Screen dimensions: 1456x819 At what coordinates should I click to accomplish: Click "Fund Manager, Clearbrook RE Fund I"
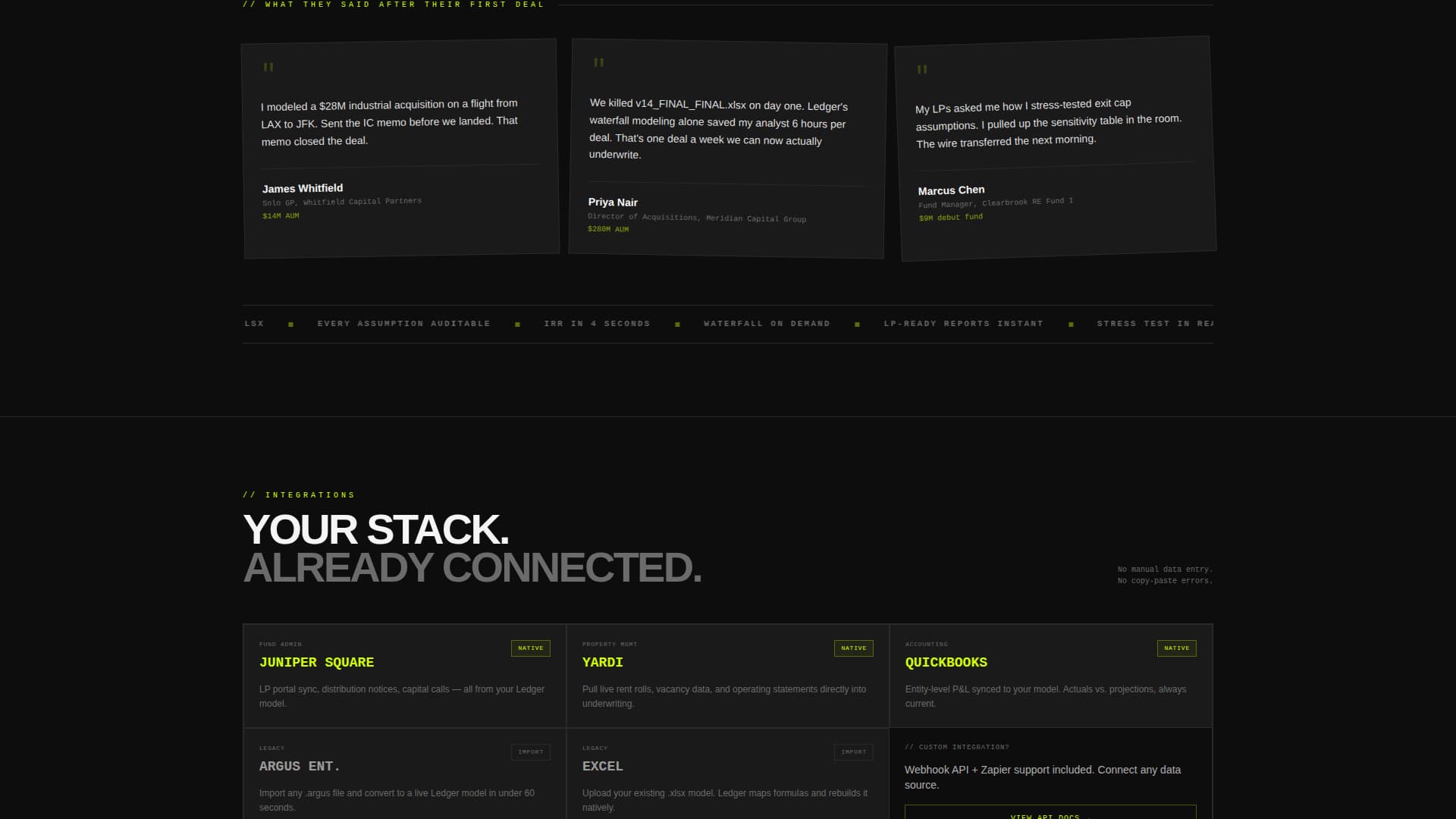point(996,202)
